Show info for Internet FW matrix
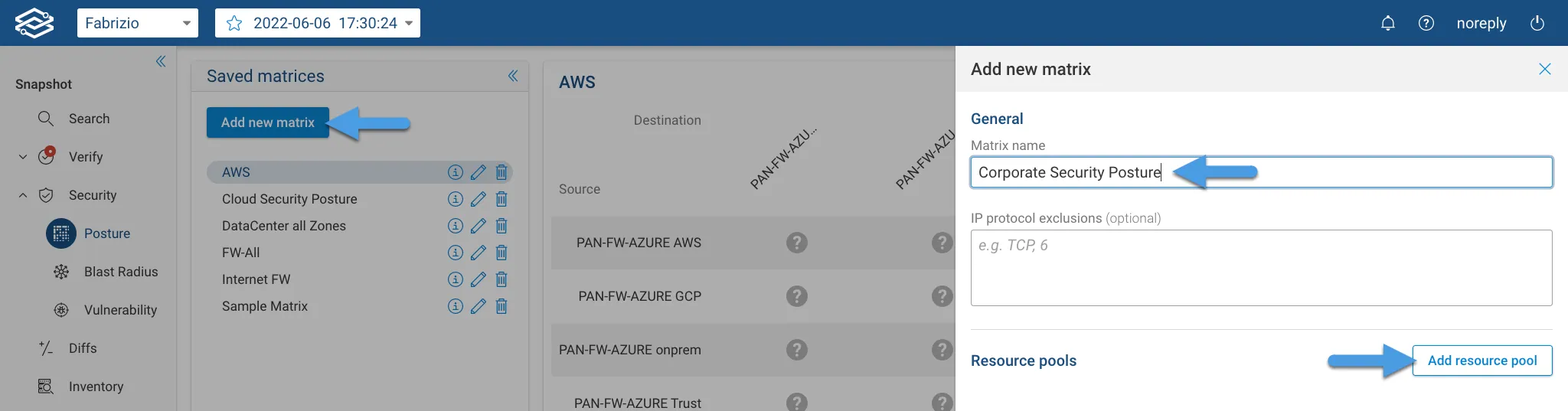Viewport: 1568px width, 411px height. [456, 279]
